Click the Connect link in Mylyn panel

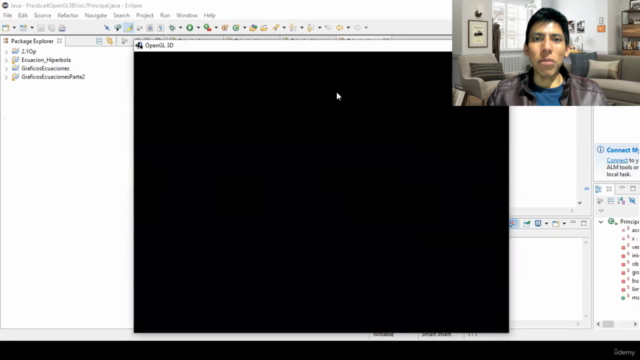pyautogui.click(x=617, y=160)
